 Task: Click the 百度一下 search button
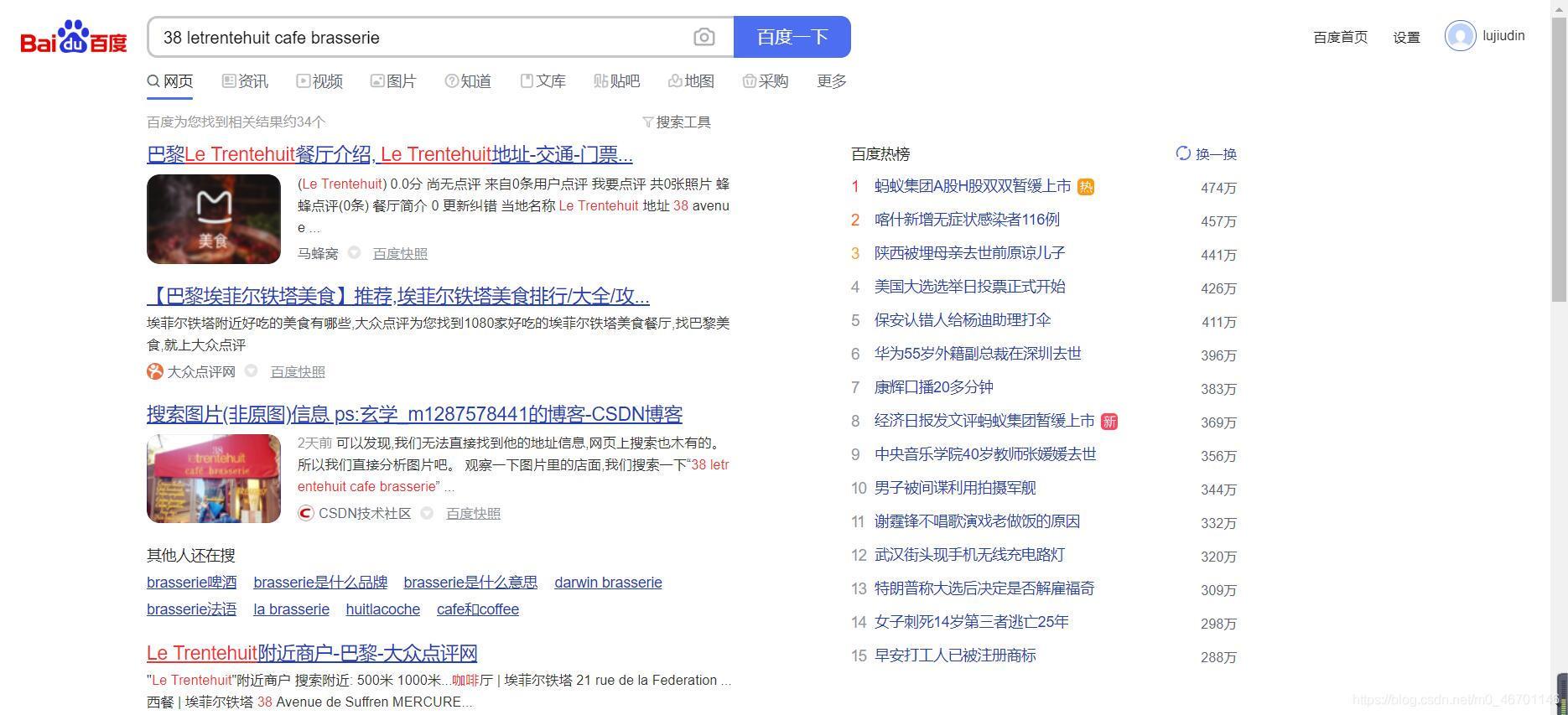coord(792,37)
